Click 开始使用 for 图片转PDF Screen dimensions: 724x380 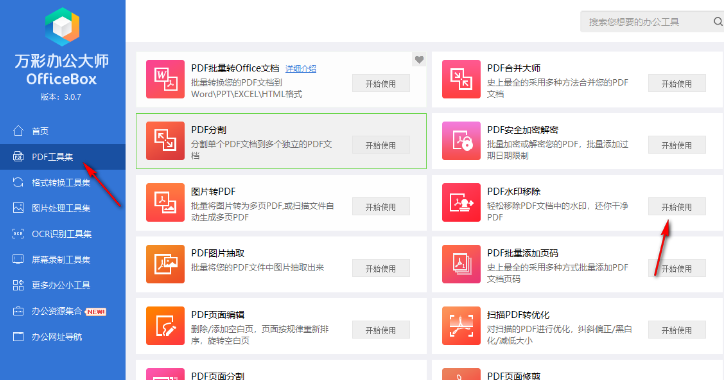[380, 207]
